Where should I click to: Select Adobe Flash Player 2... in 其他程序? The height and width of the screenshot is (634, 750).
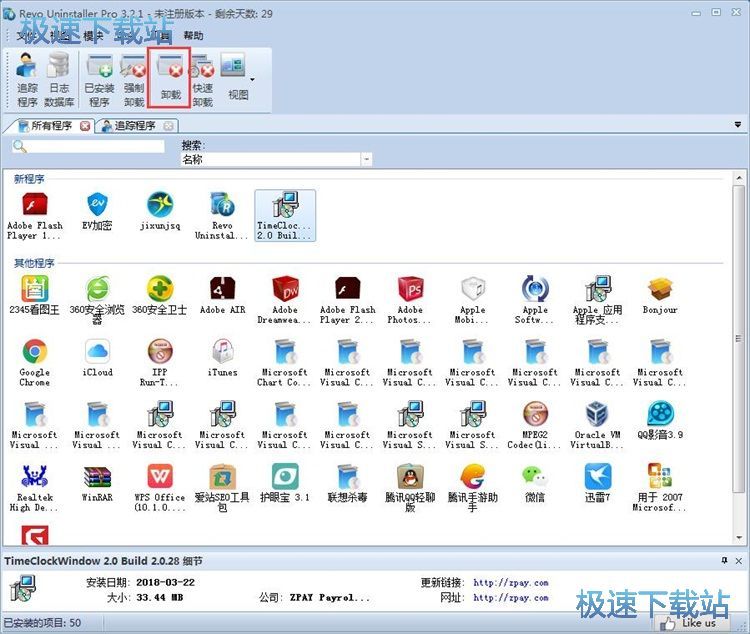click(348, 300)
